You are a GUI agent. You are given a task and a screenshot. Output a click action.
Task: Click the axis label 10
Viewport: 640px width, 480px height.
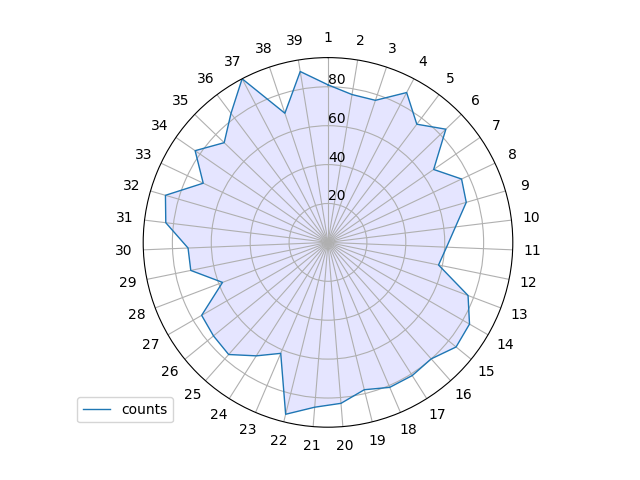[x=531, y=218]
